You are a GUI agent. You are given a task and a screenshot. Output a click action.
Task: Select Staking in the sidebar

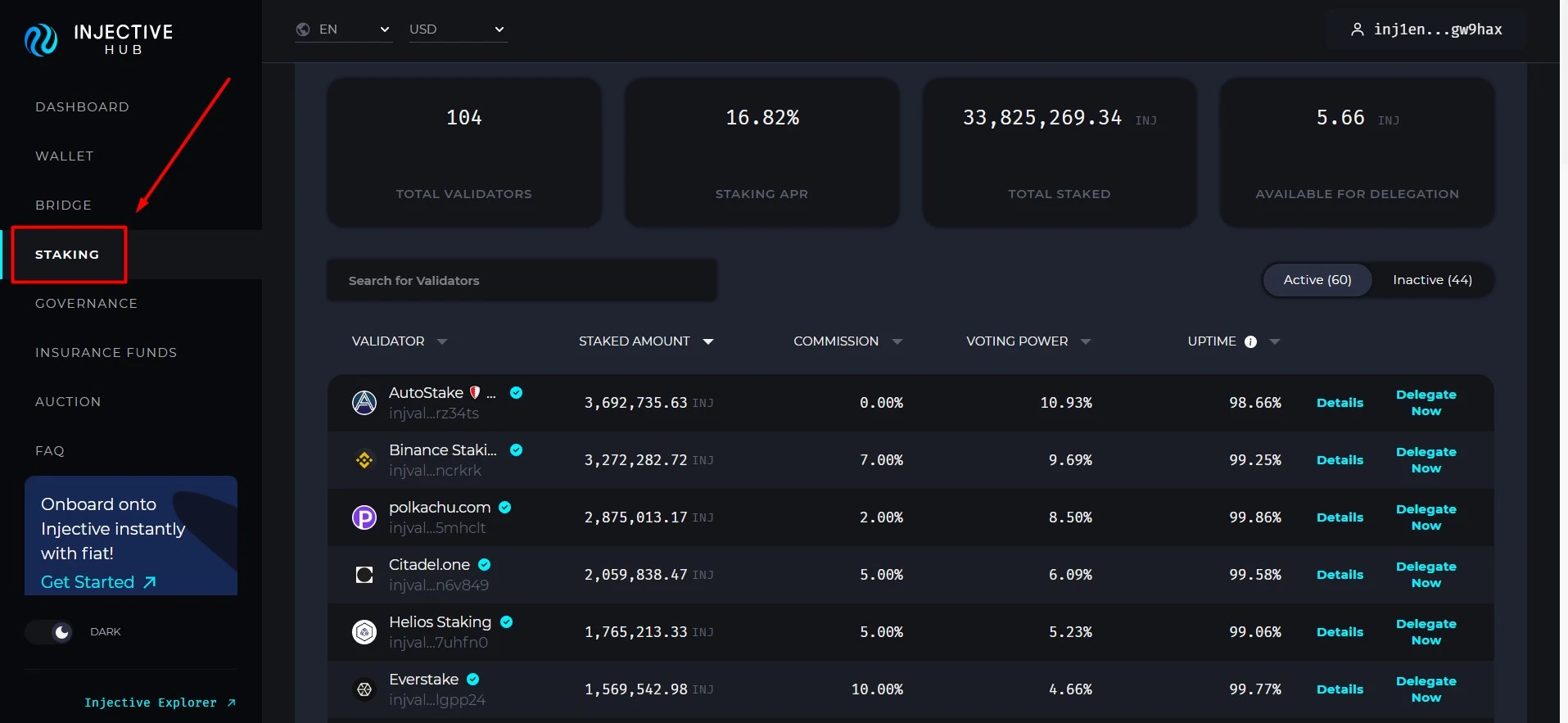coord(67,255)
